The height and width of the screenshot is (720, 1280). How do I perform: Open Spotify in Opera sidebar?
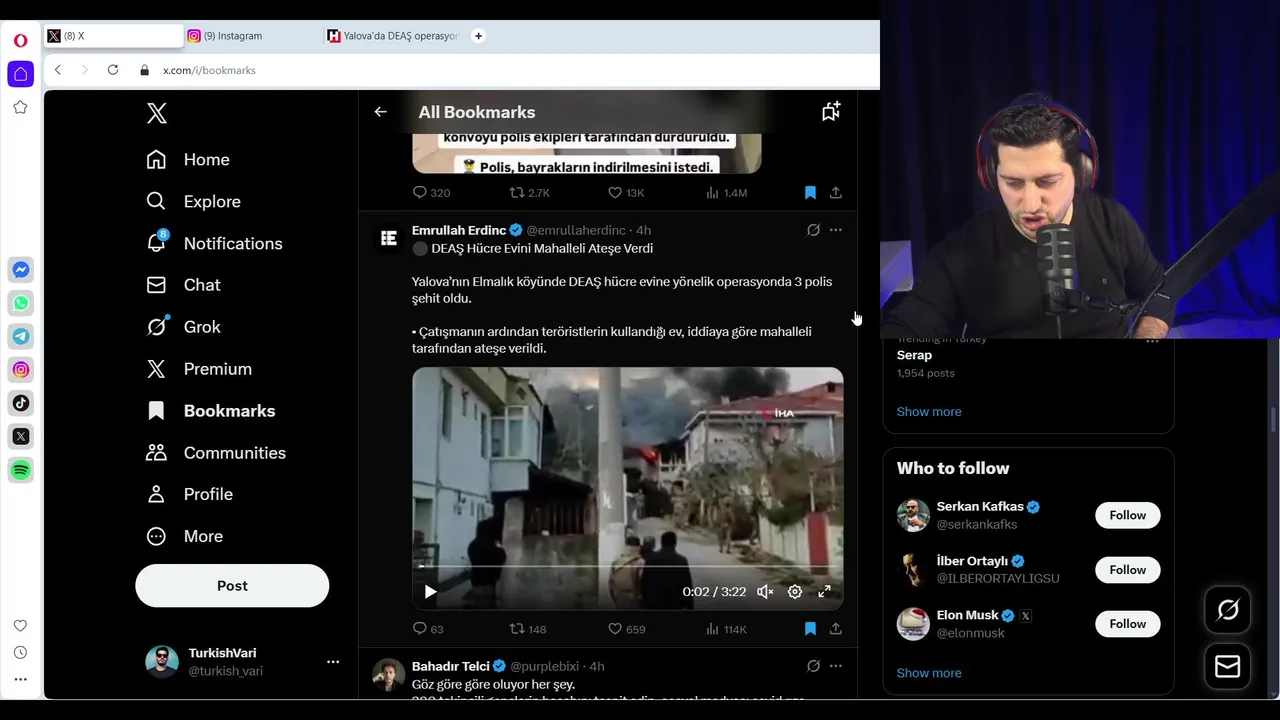(20, 470)
